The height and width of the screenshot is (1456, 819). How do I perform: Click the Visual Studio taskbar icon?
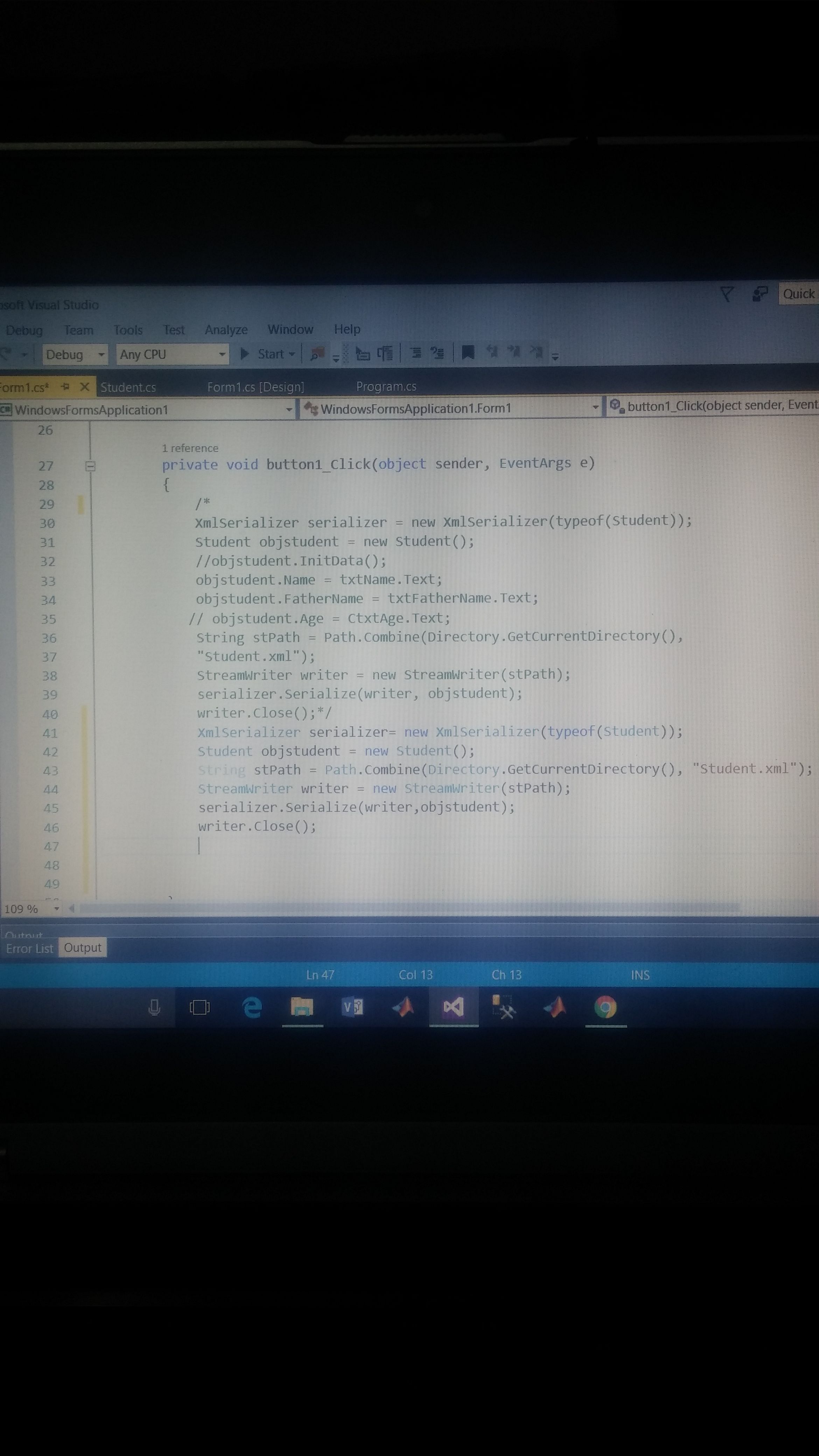453,1007
